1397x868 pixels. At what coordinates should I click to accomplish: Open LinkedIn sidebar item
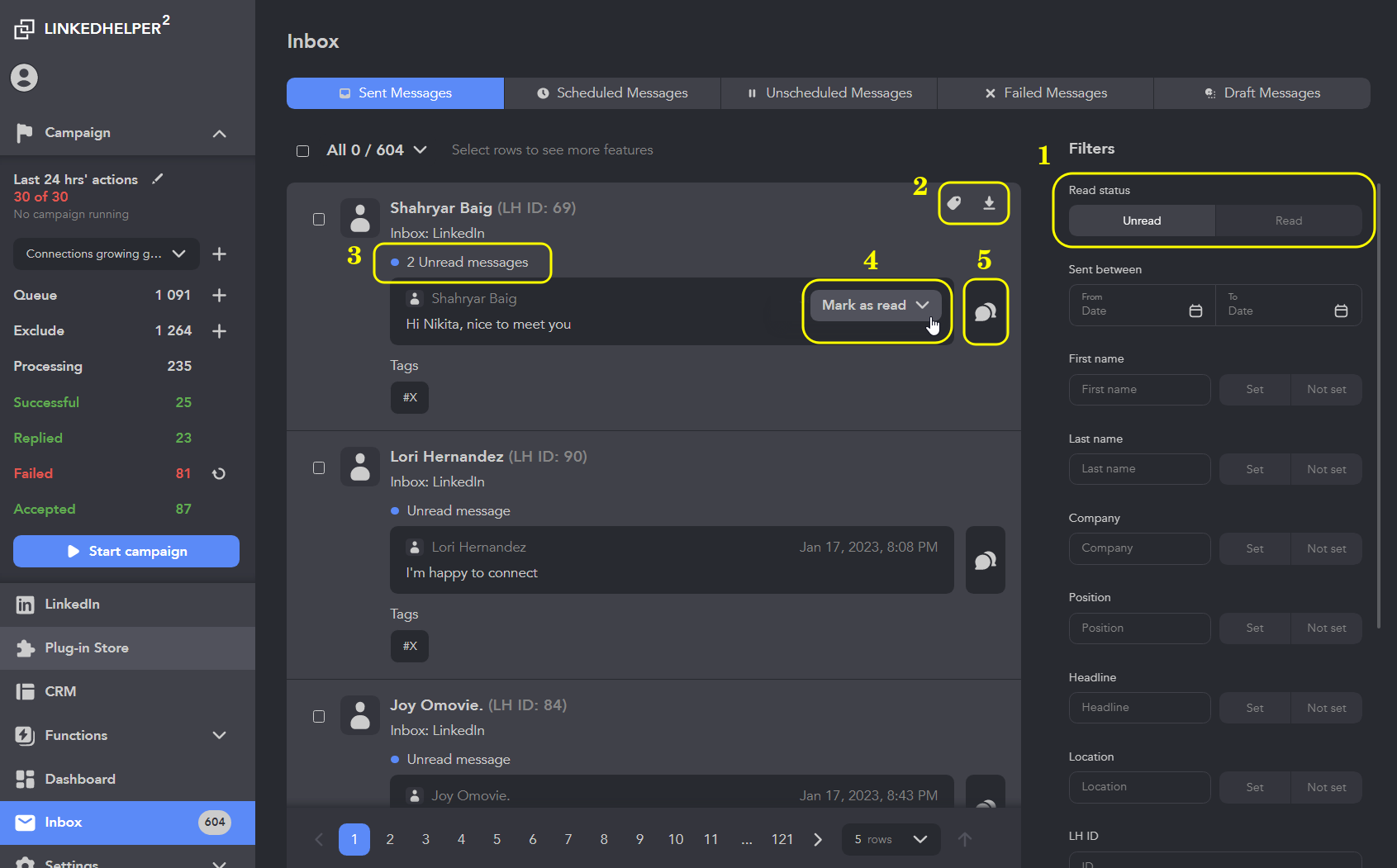(127, 604)
